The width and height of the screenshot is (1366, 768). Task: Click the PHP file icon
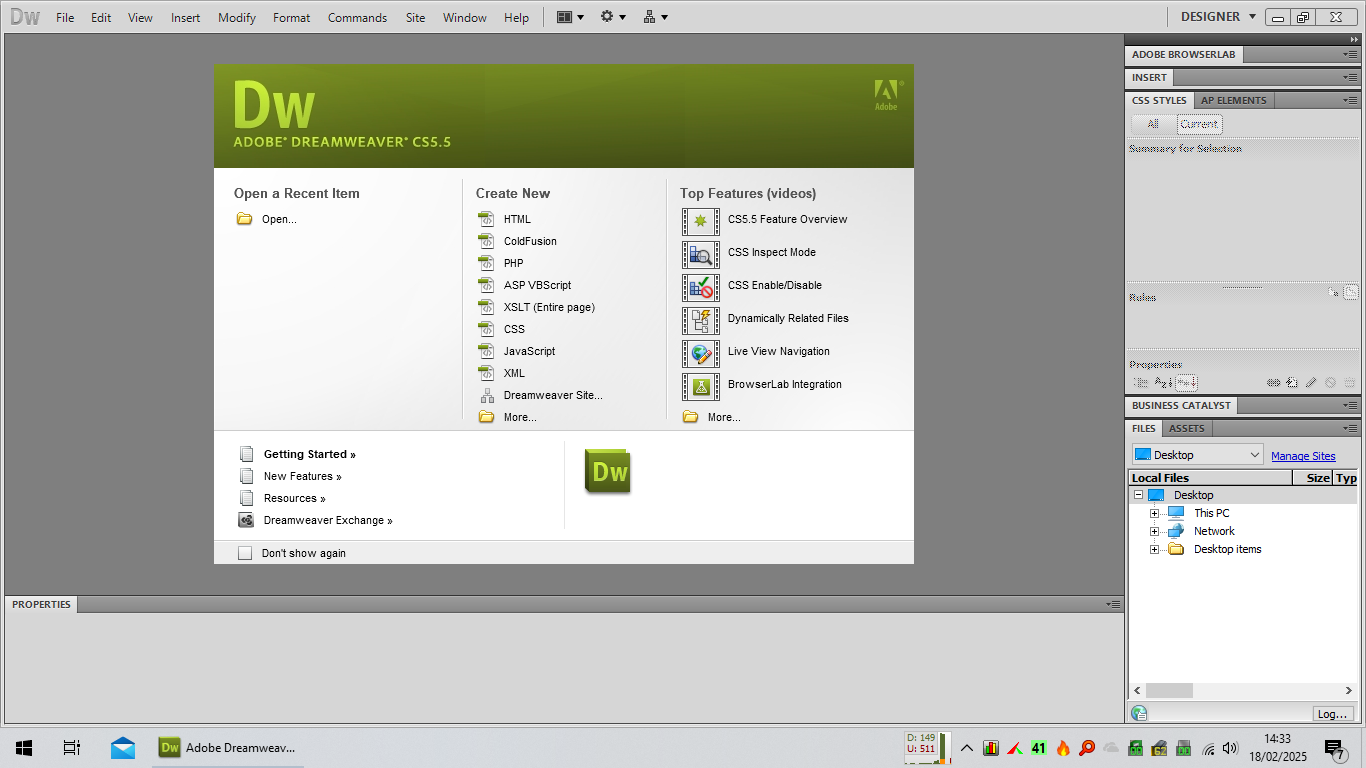click(x=486, y=263)
